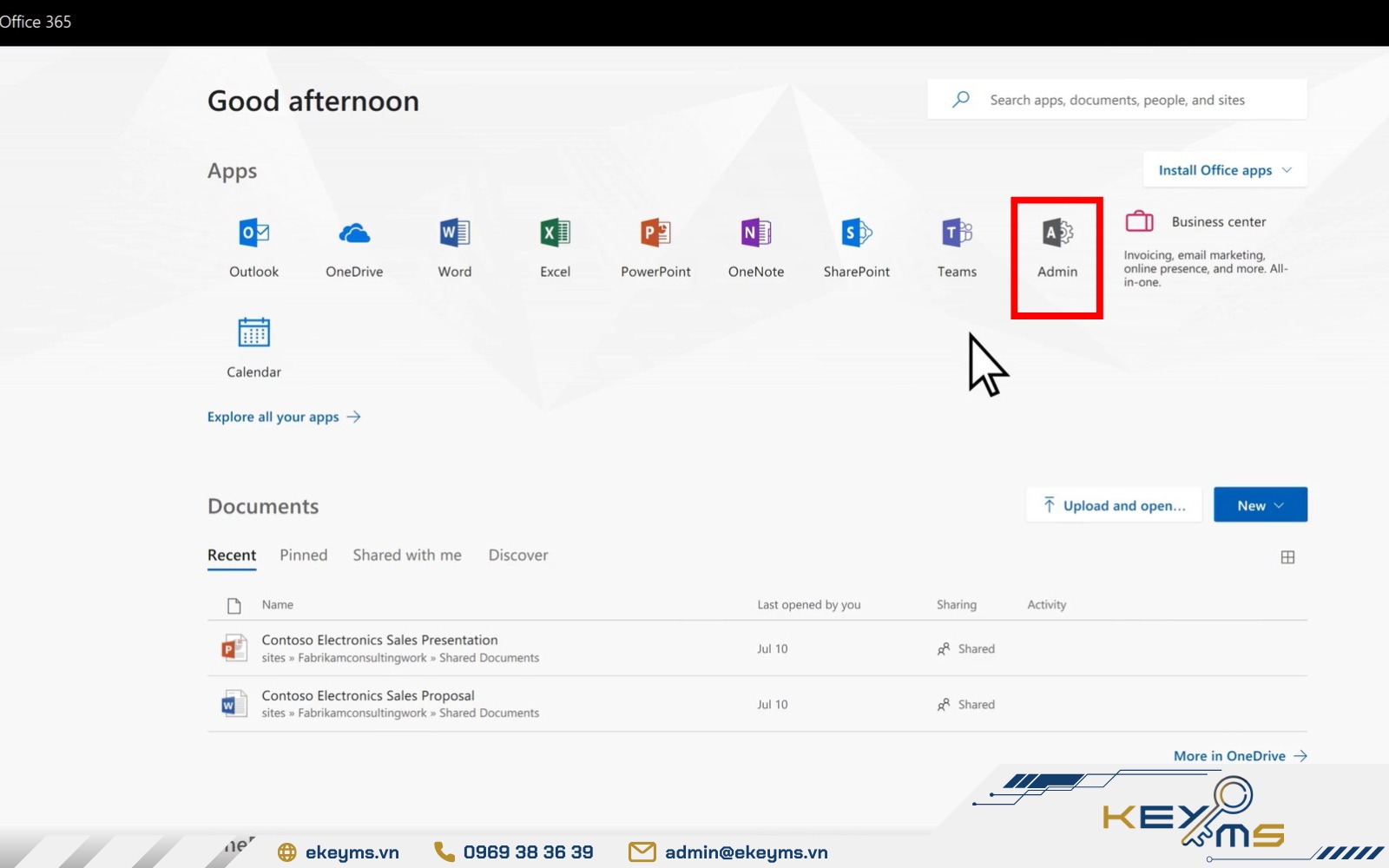1389x868 pixels.
Task: Sort by the Name column header
Action: click(x=278, y=605)
